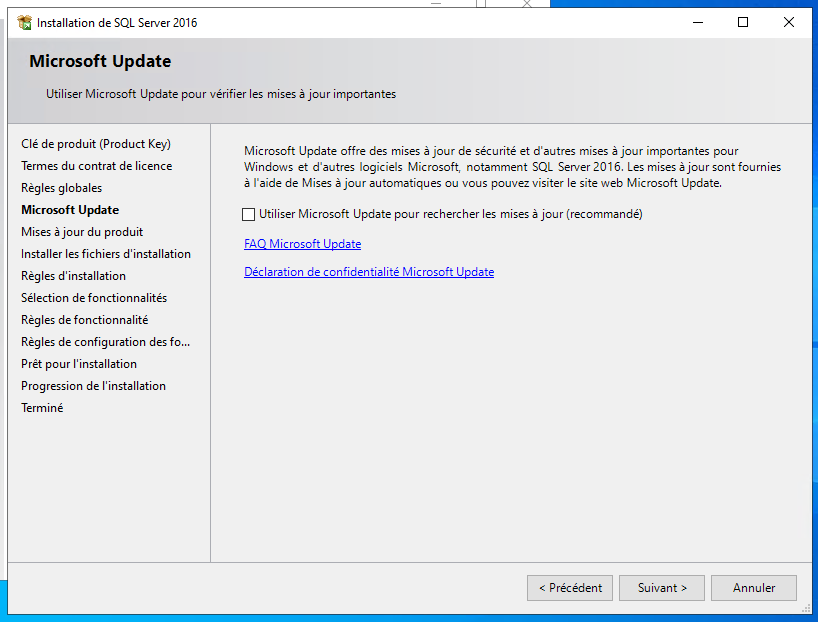Cancel setup with Annuler button
The width and height of the screenshot is (818, 622).
pos(754,588)
